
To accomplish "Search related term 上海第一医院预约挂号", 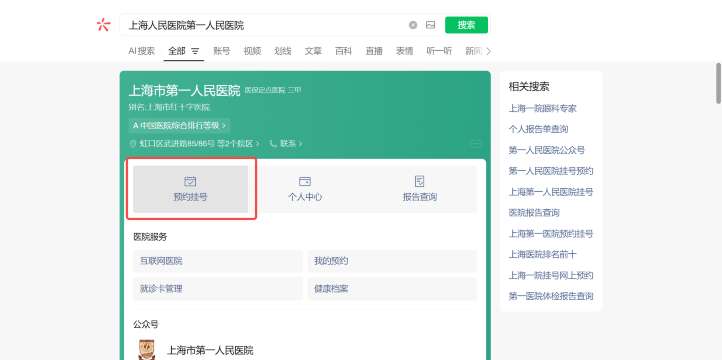I will click(551, 234).
